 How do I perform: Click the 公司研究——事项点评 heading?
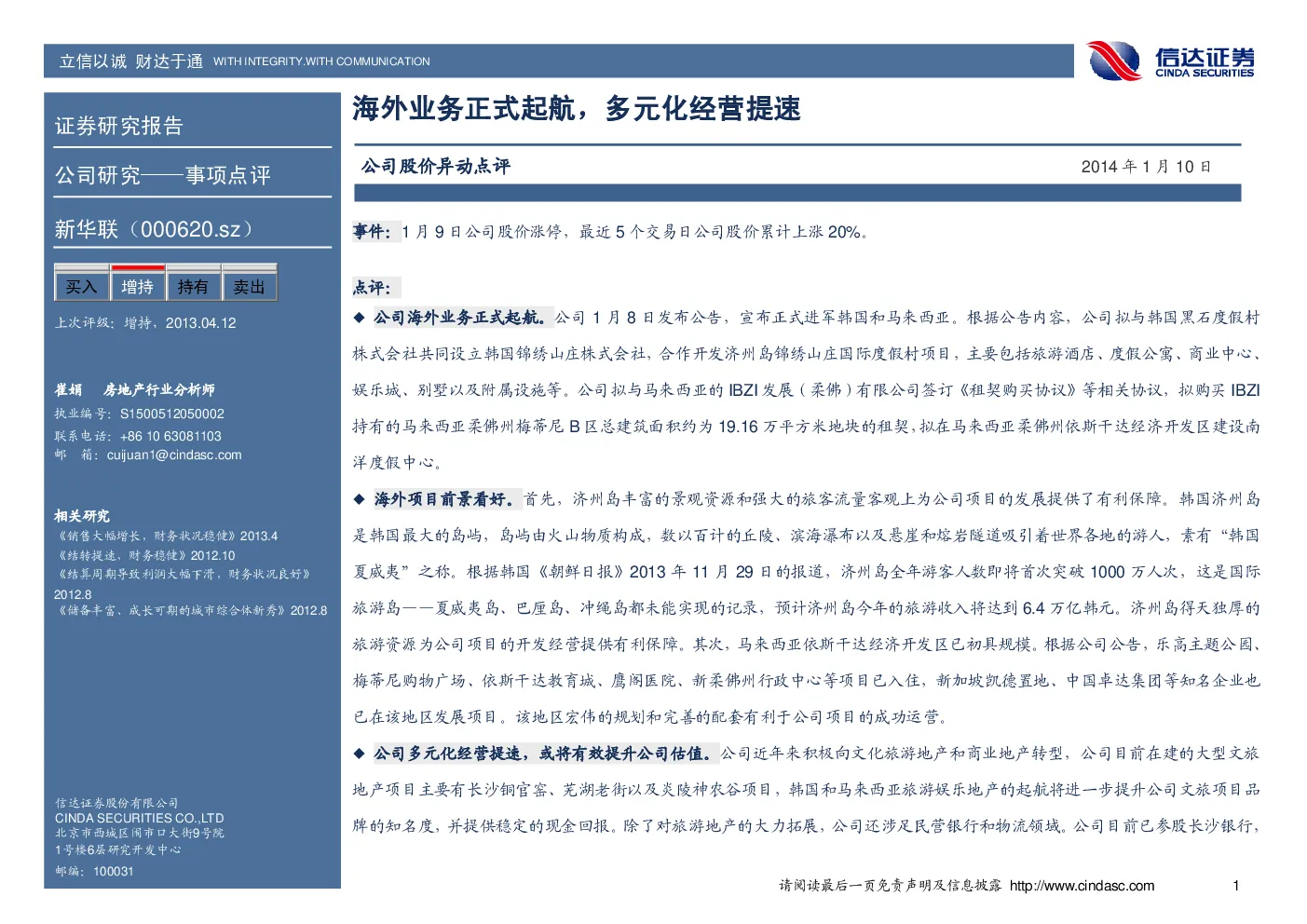163,175
